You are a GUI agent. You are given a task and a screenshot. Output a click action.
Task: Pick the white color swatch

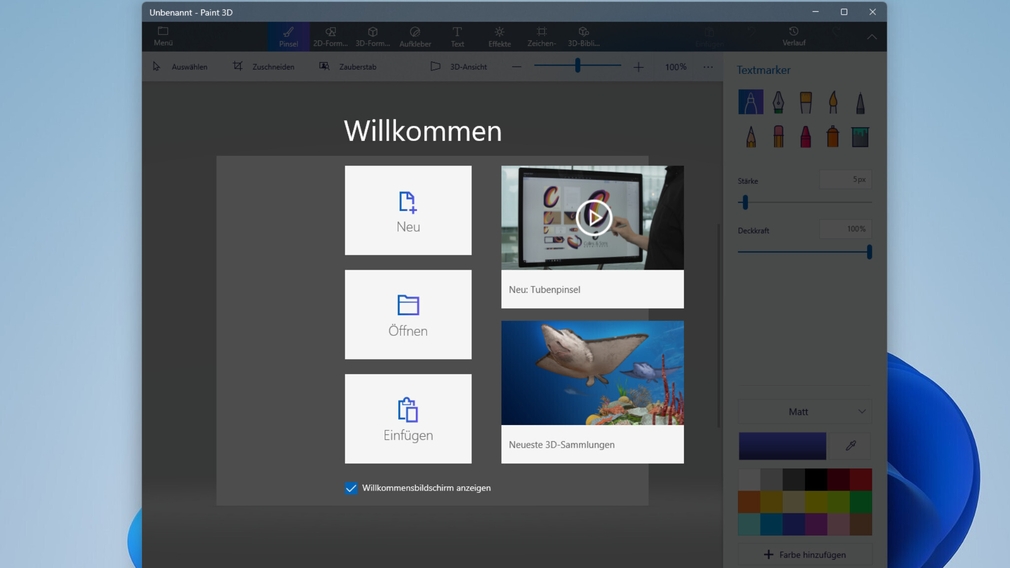(749, 480)
